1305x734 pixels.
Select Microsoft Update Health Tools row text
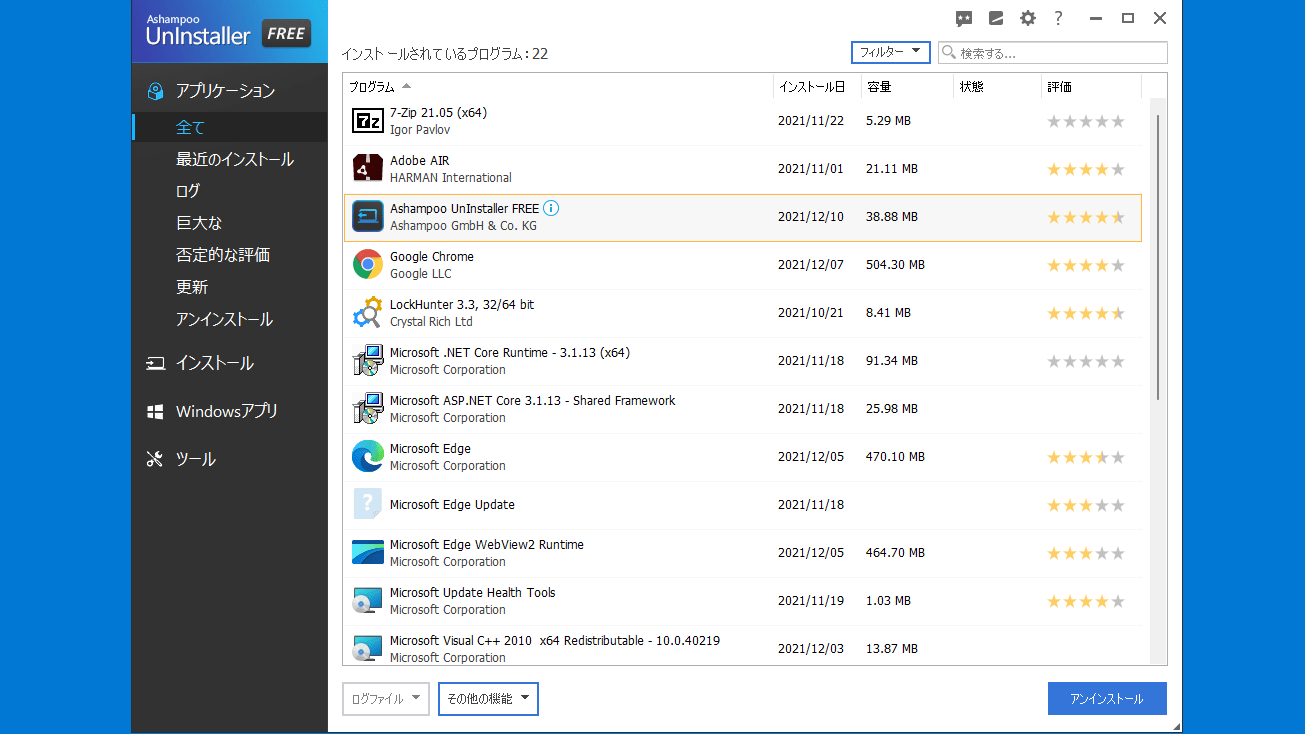[472, 593]
